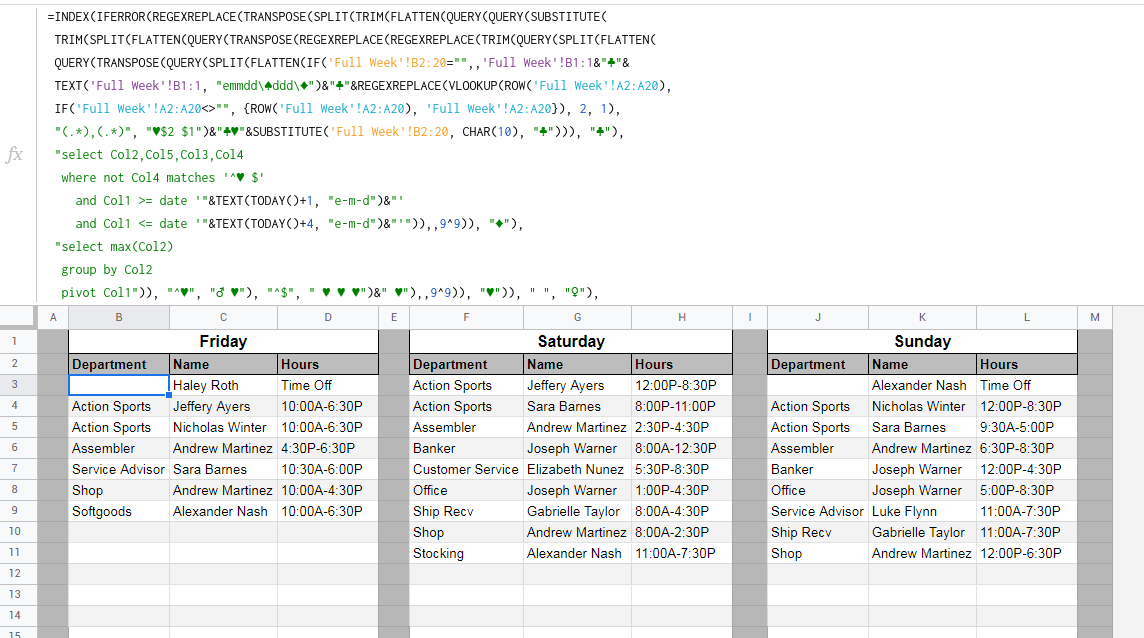This screenshot has width=1144, height=638.
Task: Select column D header
Action: [x=328, y=317]
